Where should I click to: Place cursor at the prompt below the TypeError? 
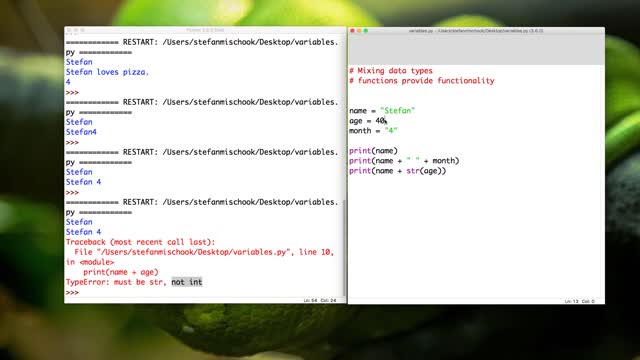click(x=72, y=292)
